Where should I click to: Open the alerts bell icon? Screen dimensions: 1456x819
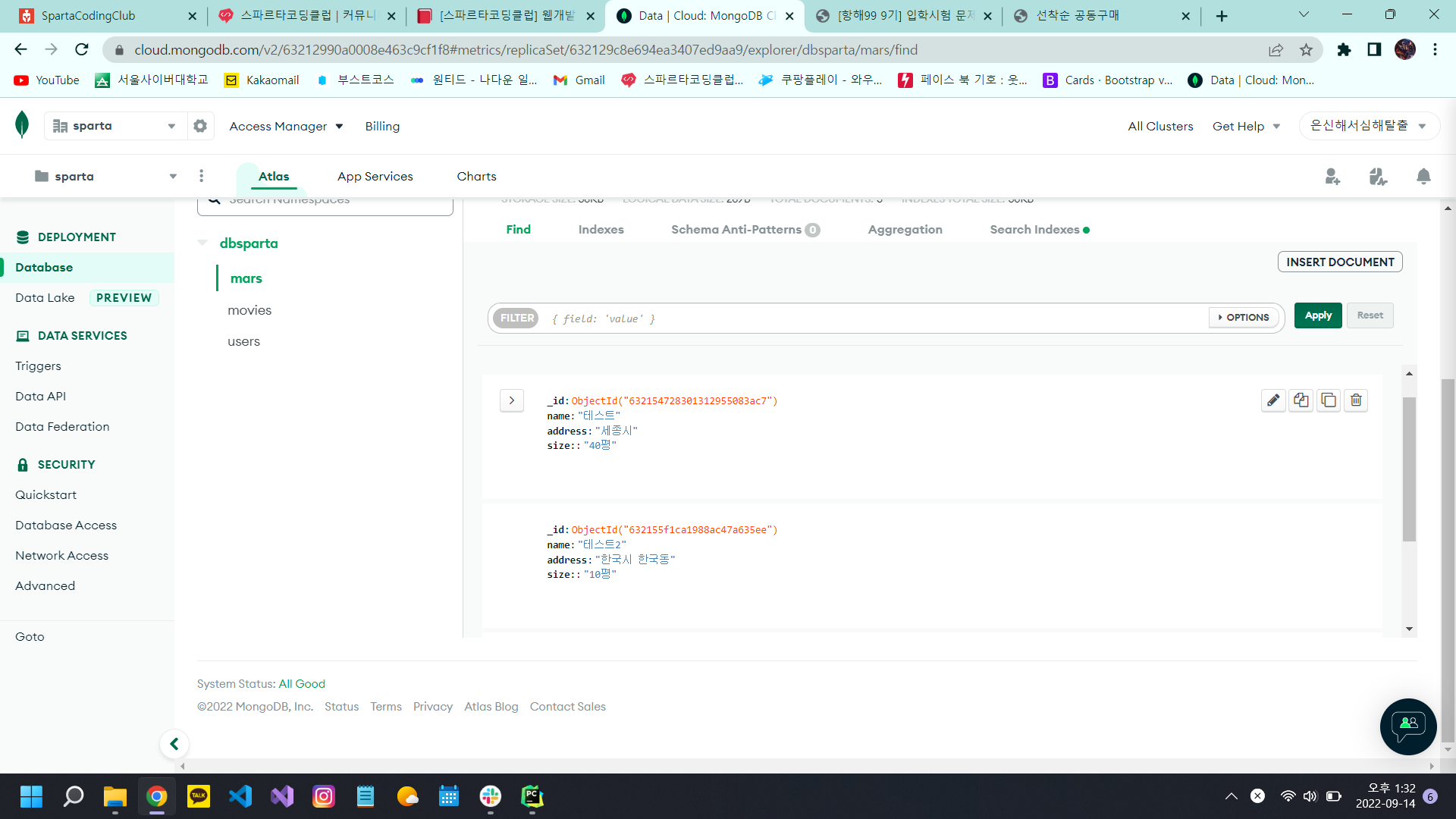coord(1423,177)
